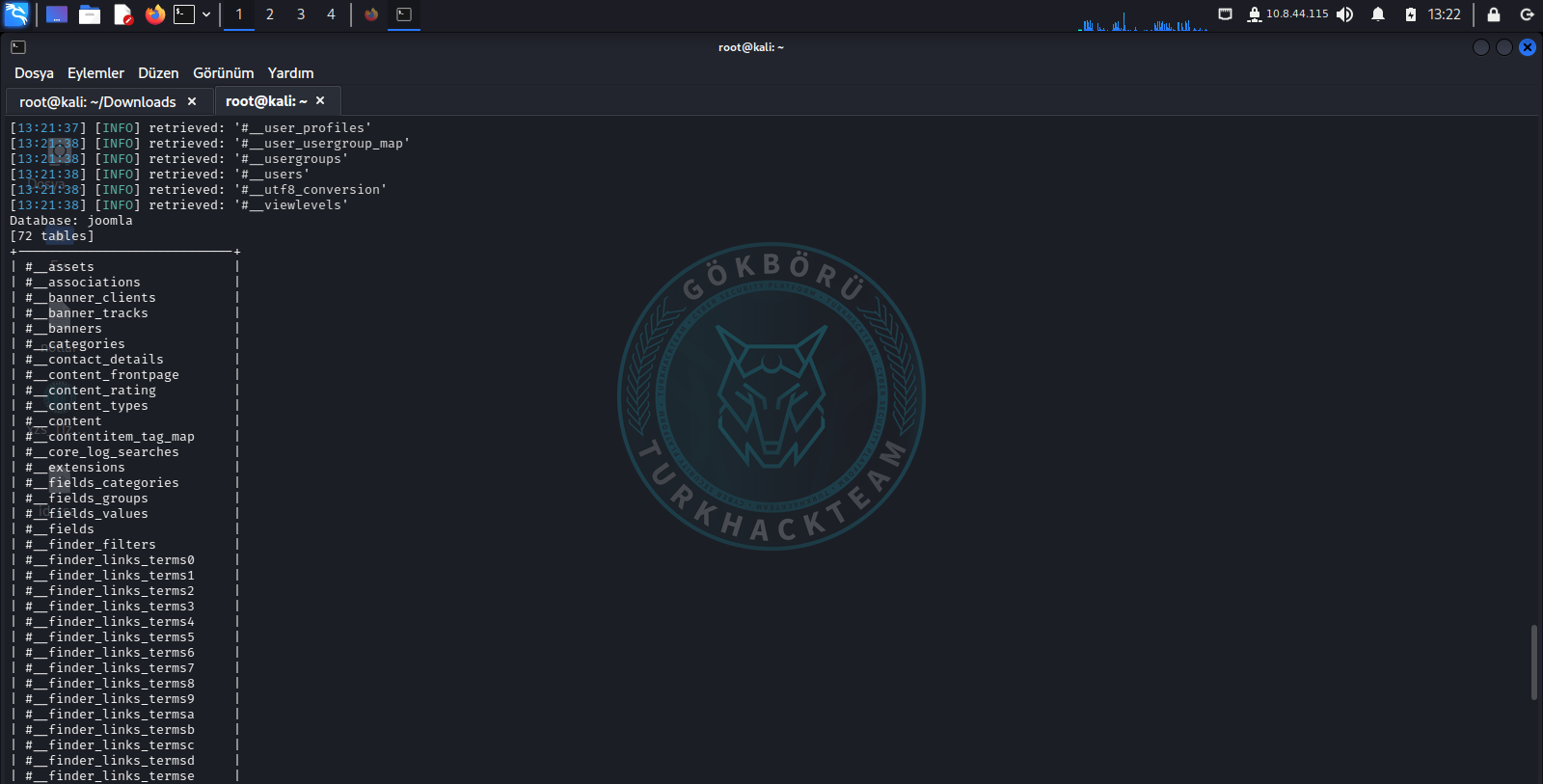Image resolution: width=1543 pixels, height=784 pixels.
Task: Maximize the terminal window
Action: click(1504, 47)
